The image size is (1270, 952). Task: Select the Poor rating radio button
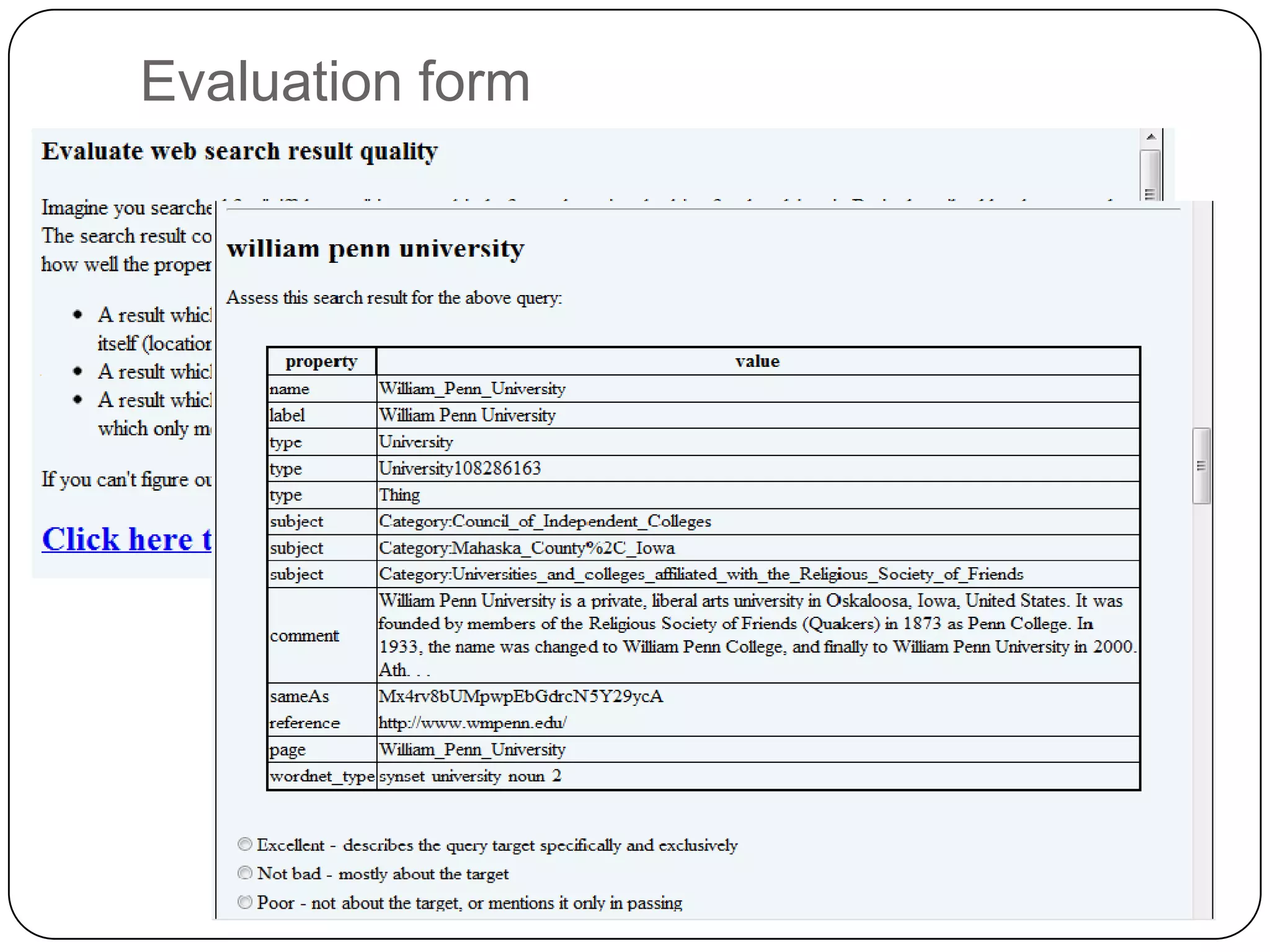click(x=245, y=902)
